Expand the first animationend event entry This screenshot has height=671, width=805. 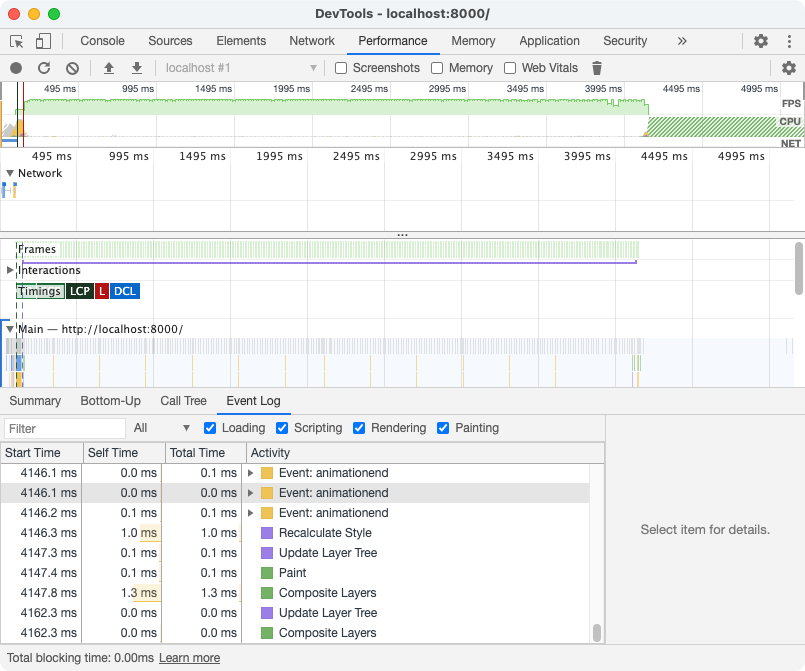[251, 472]
